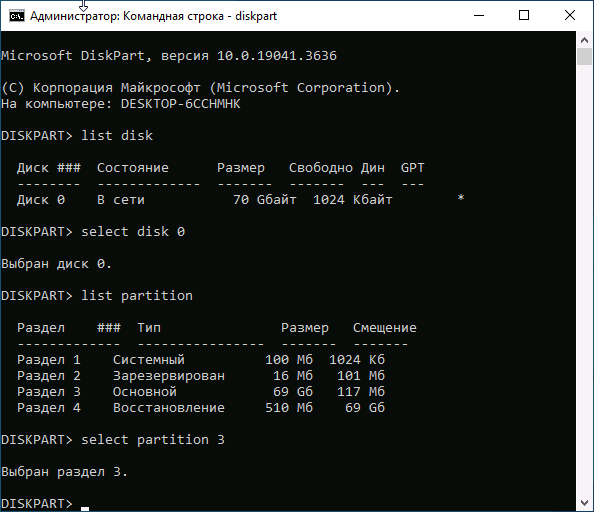Click the 'Раздел 1' Системный row
Viewport: 594px width, 512px height.
click(x=201, y=359)
